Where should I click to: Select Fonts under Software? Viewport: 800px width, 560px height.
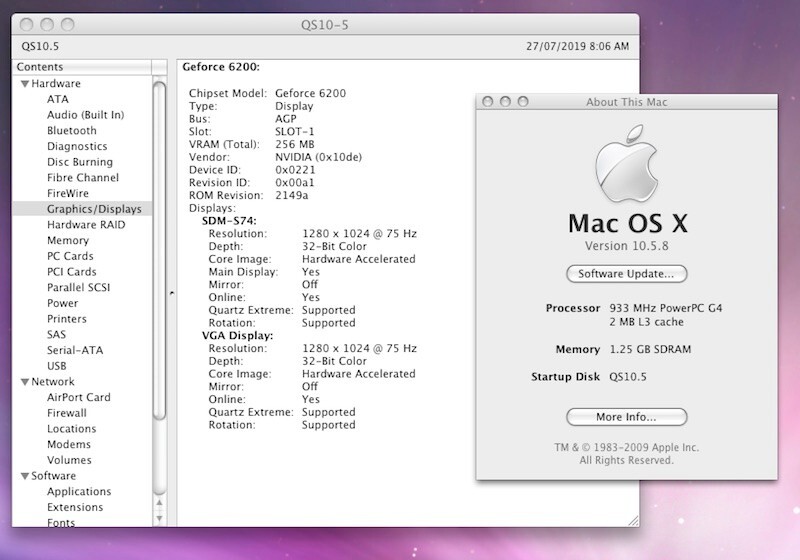point(61,523)
